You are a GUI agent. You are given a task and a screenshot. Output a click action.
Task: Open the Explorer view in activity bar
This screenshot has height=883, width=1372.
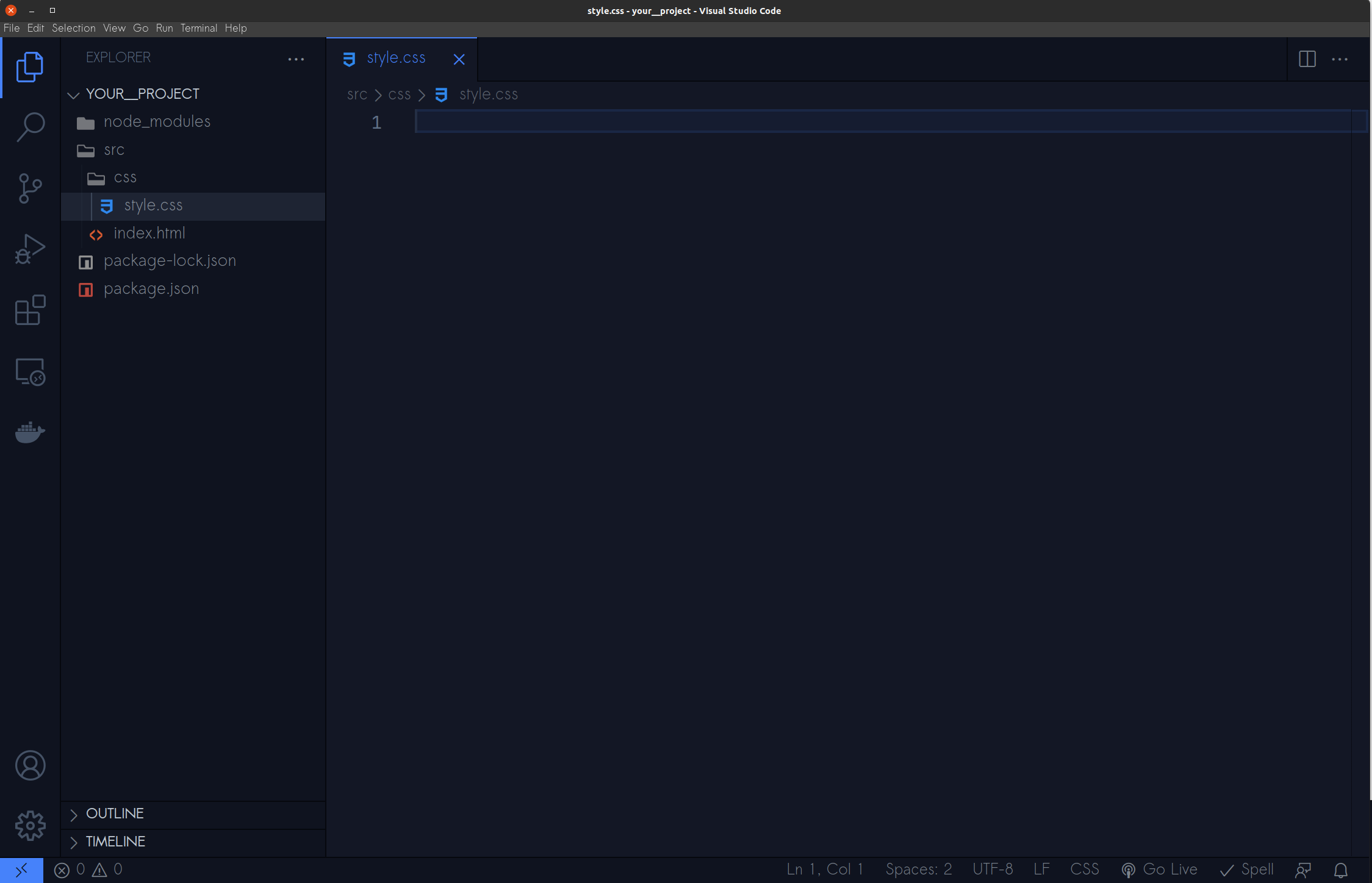[x=30, y=67]
